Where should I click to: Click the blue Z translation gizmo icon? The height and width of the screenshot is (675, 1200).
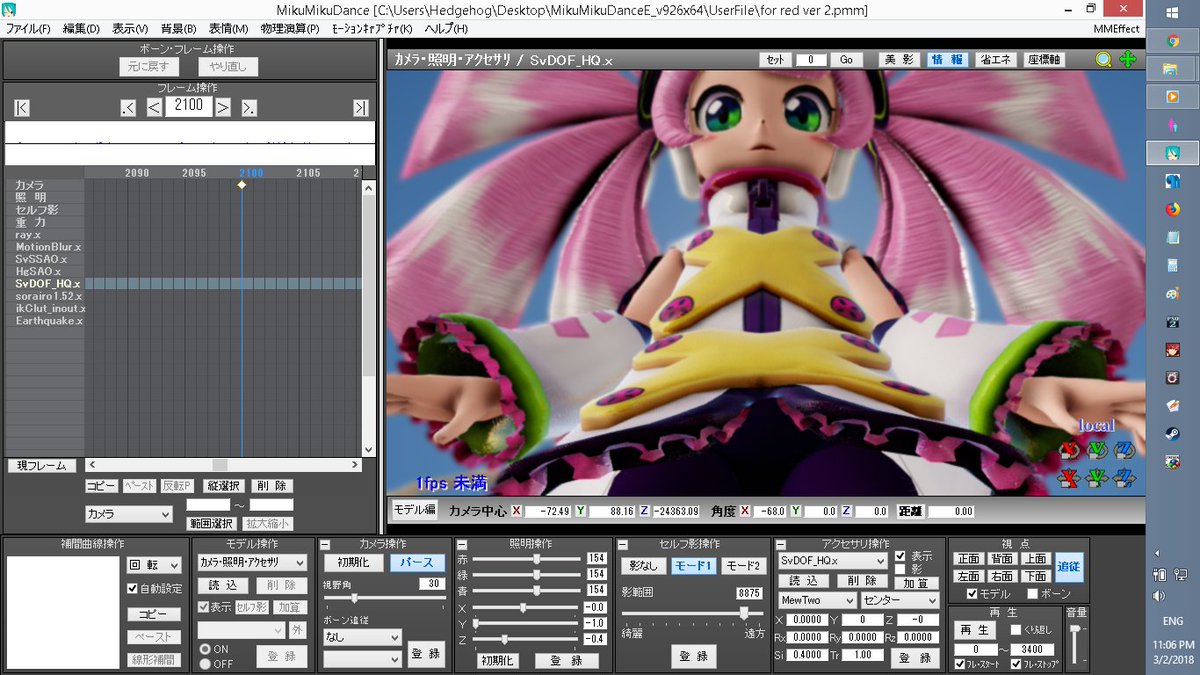[1123, 477]
